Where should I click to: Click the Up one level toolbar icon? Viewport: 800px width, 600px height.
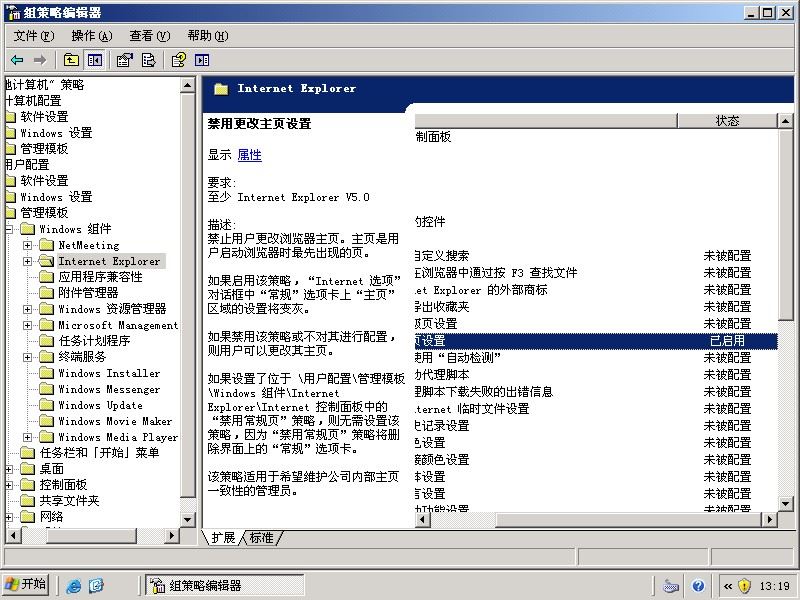point(71,60)
